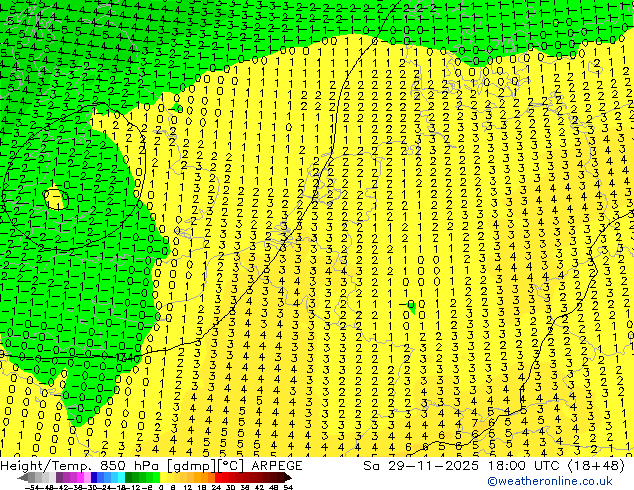Click the date 'Sa 29-11-2025'
Screen dimensions: 634x490
click(x=421, y=466)
